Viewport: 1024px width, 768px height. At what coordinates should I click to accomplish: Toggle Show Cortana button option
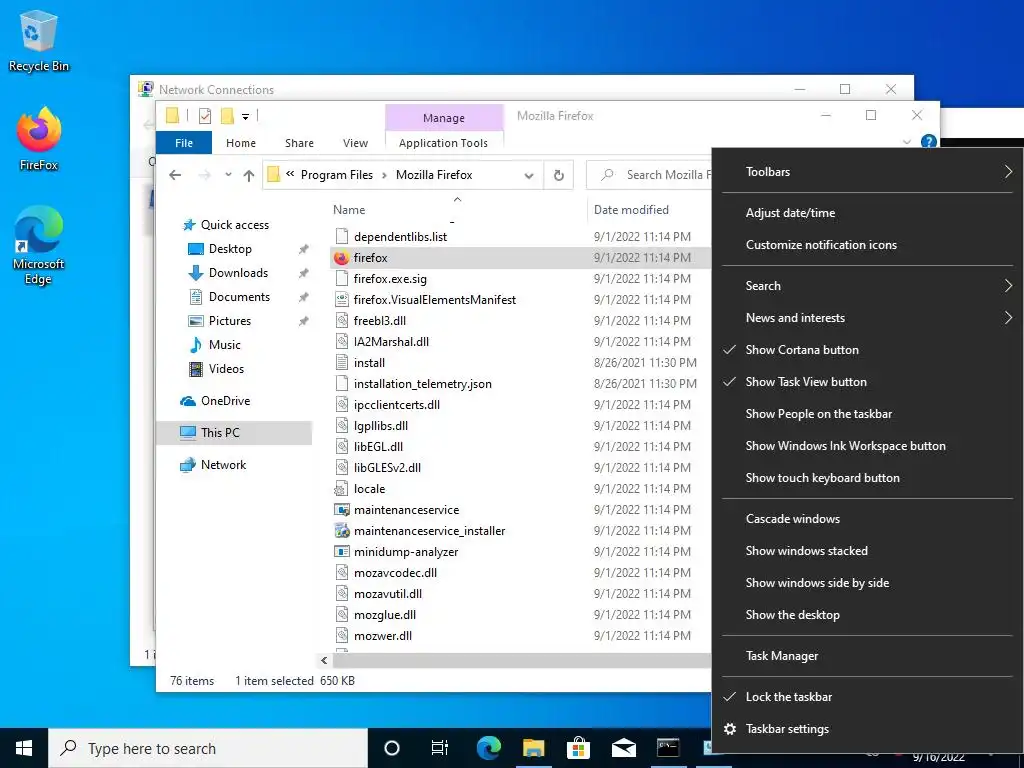tap(867, 350)
